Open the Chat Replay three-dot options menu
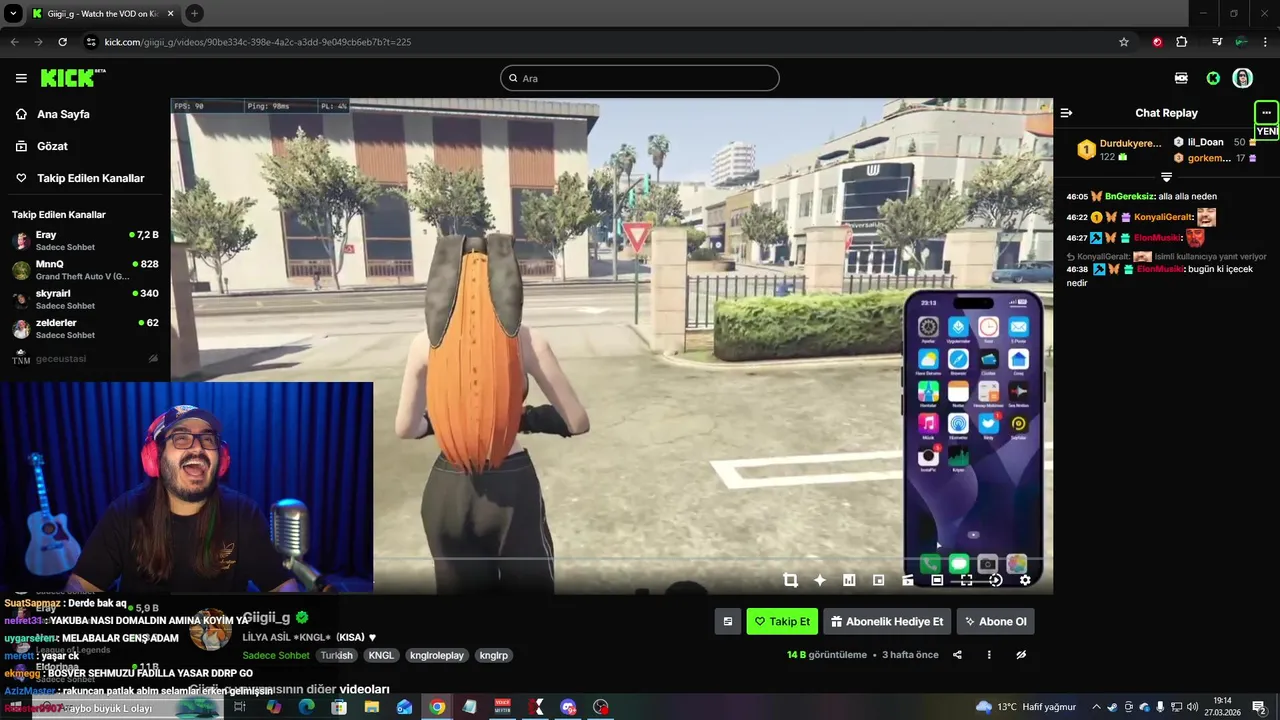The height and width of the screenshot is (720, 1280). click(1266, 113)
